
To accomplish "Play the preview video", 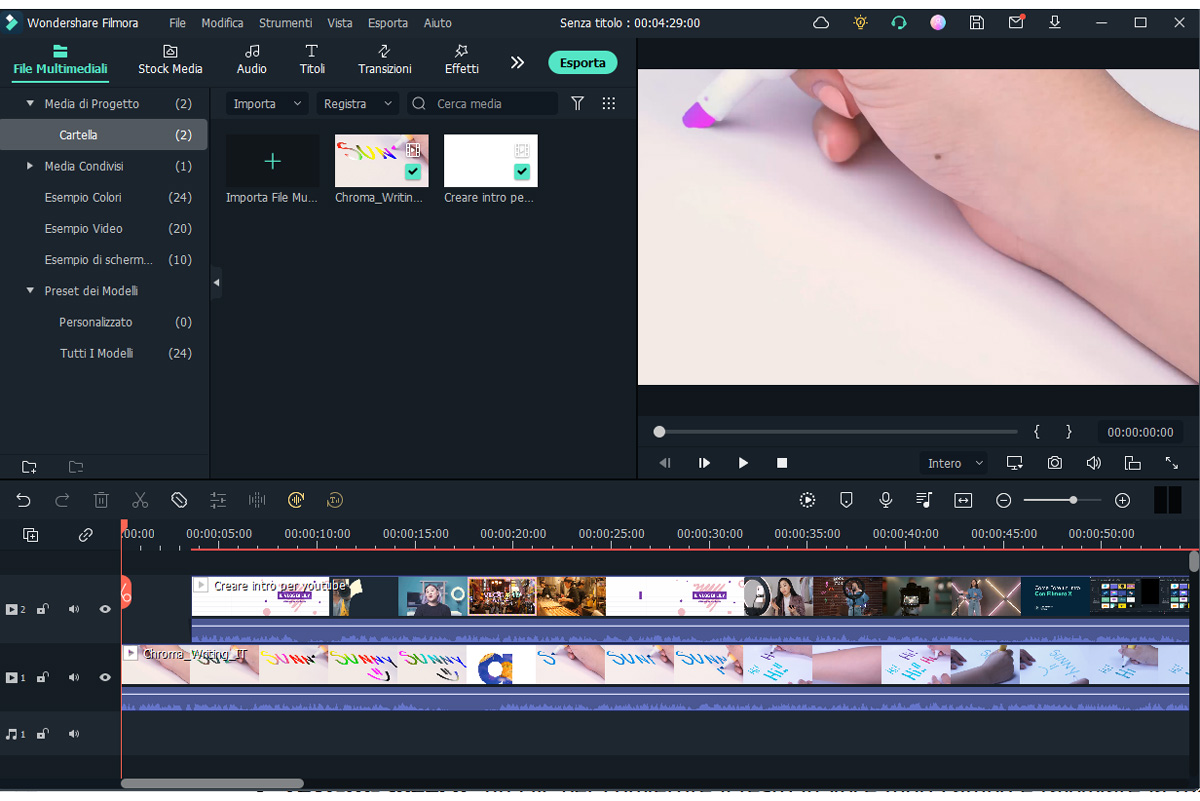I will pyautogui.click(x=743, y=463).
